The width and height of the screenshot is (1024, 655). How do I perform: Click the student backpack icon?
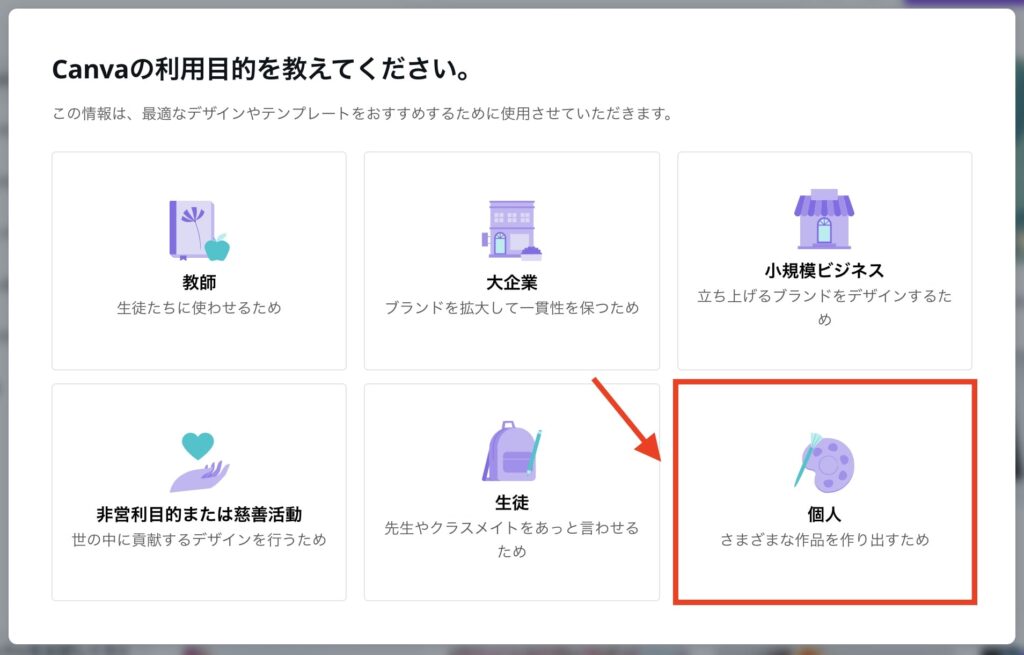click(x=511, y=451)
